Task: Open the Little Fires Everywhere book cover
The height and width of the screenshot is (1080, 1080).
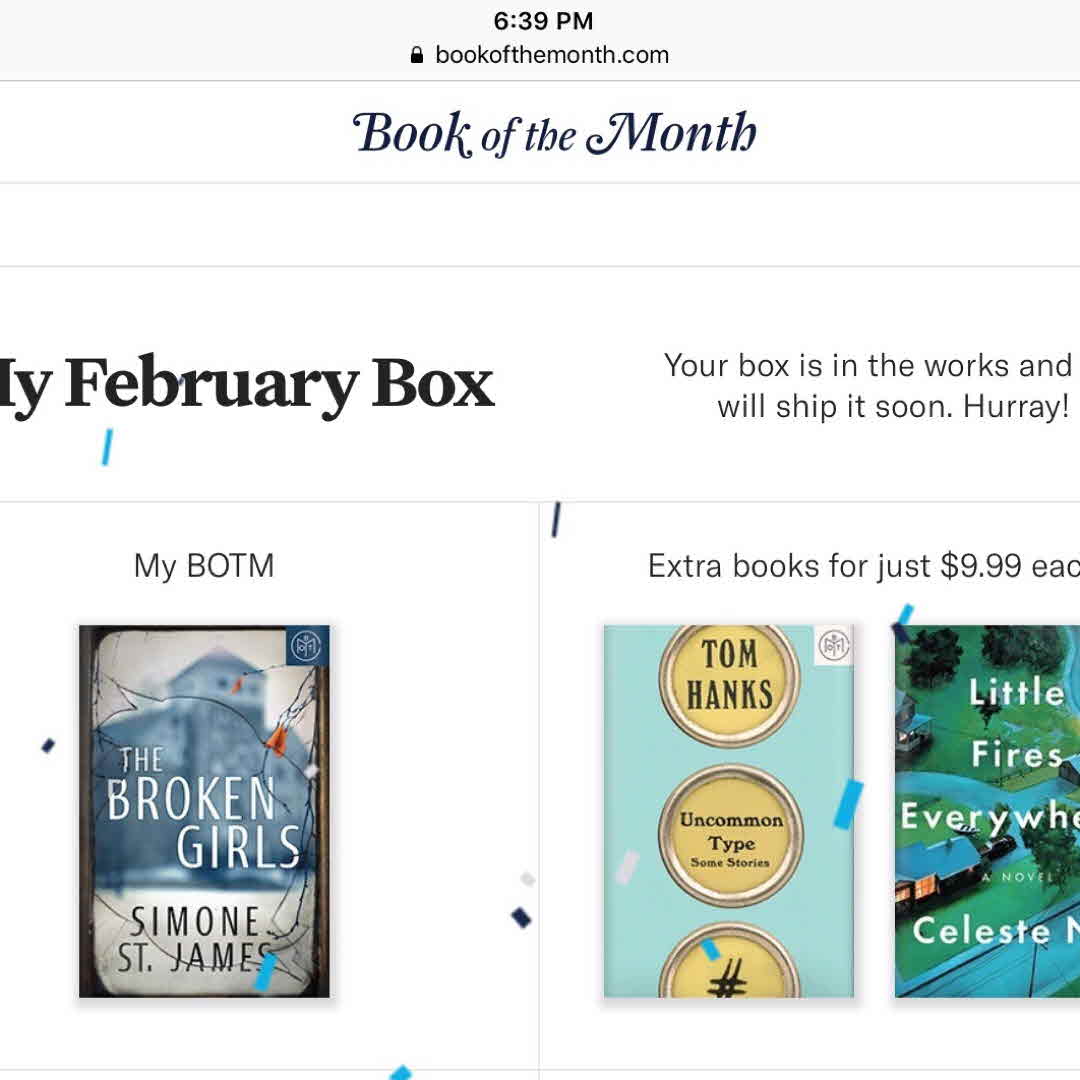Action: coord(987,810)
